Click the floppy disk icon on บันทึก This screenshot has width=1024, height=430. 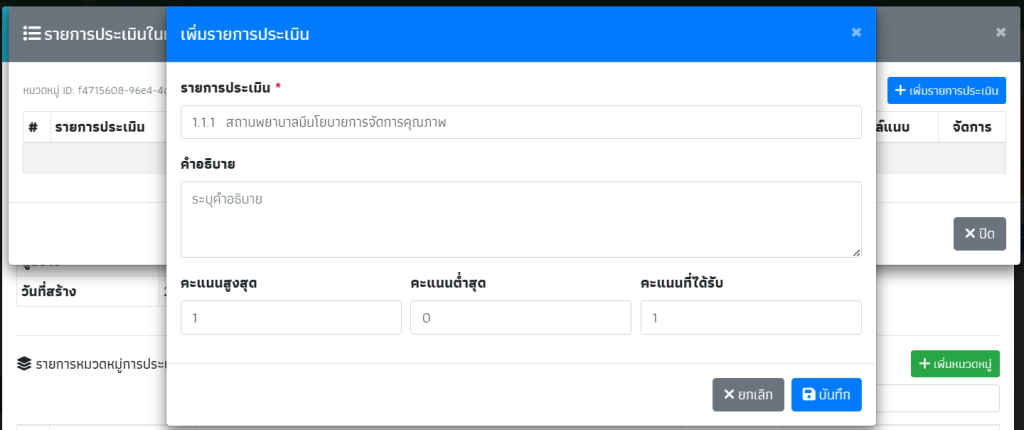pos(808,395)
